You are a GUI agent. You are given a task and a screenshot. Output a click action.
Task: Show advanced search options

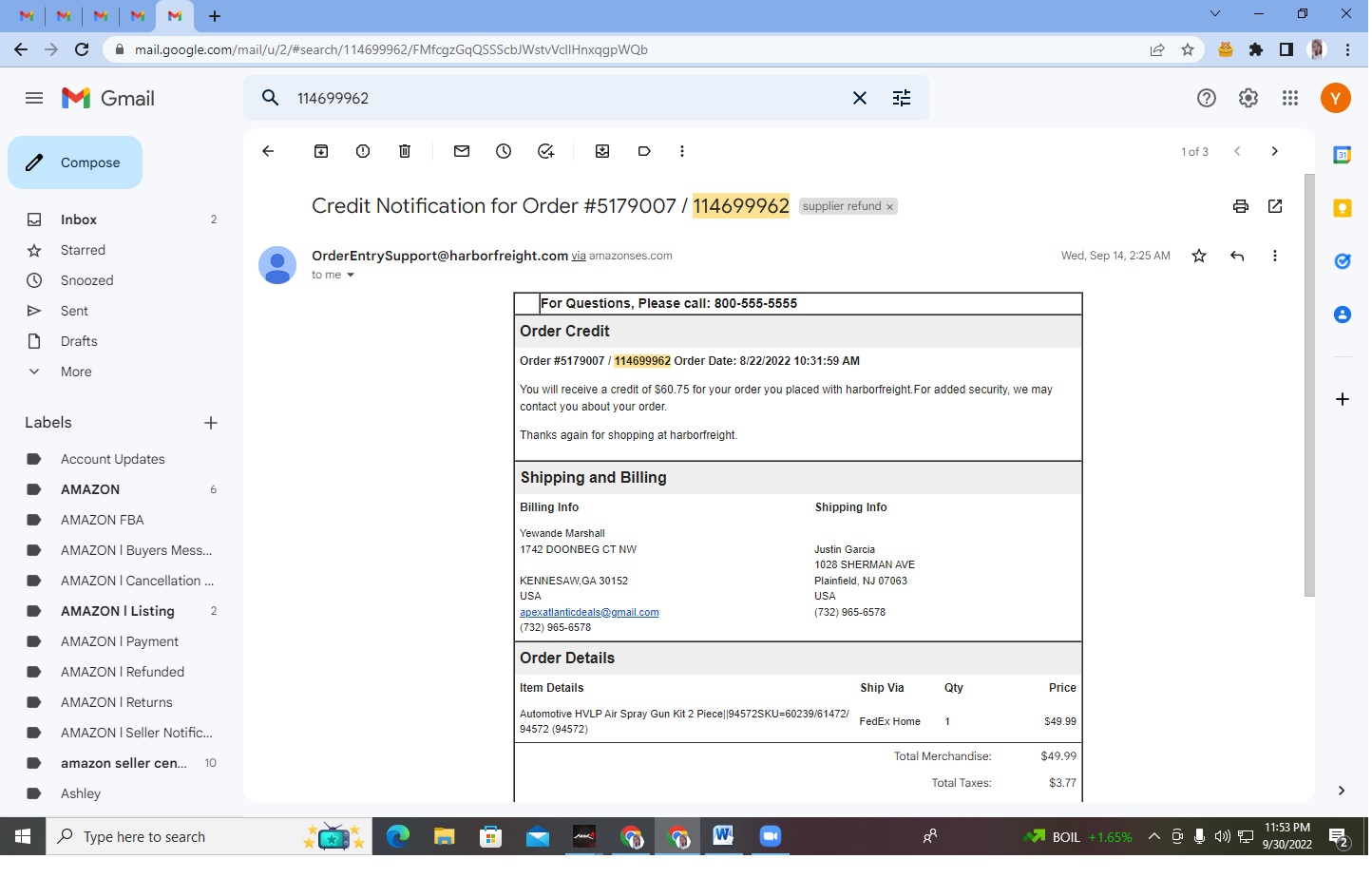902,98
